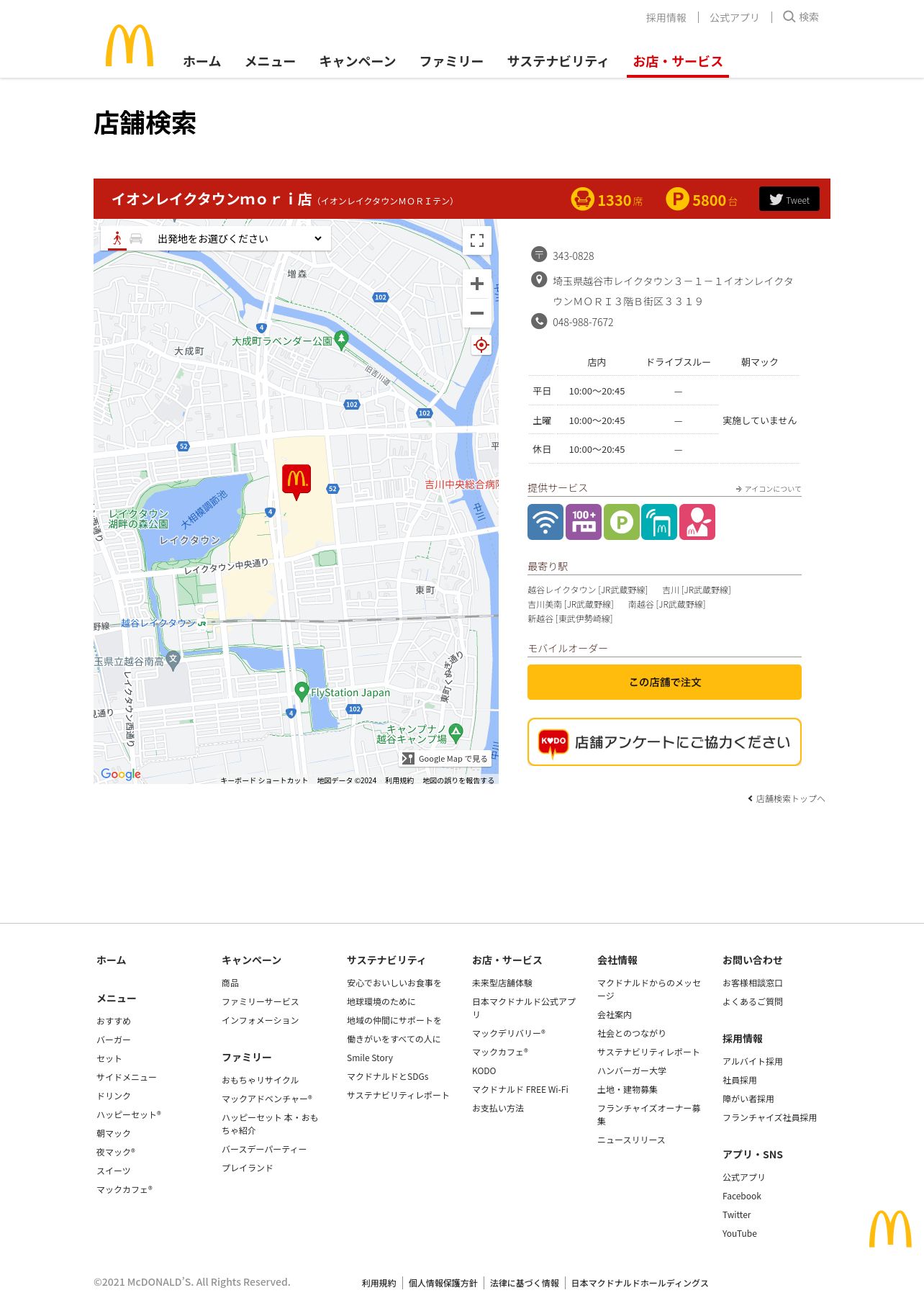Toggle map fullscreen view
924x1298 pixels.
(476, 240)
